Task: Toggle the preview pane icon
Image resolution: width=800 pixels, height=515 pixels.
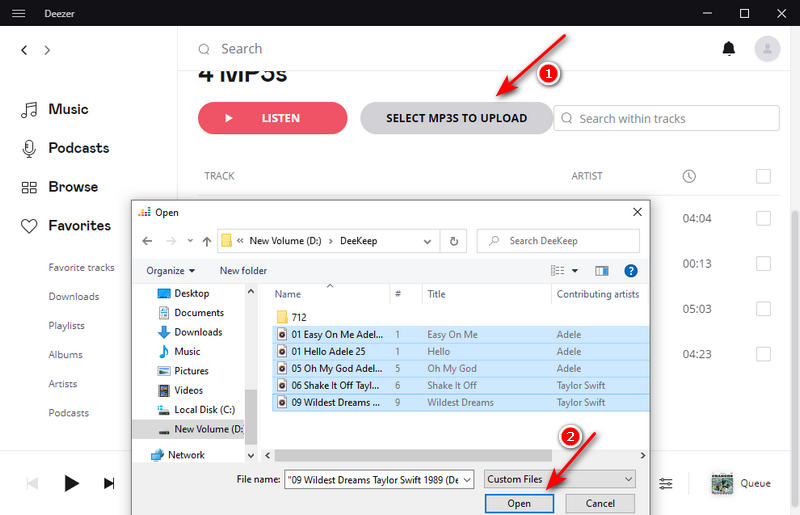Action: (x=602, y=271)
